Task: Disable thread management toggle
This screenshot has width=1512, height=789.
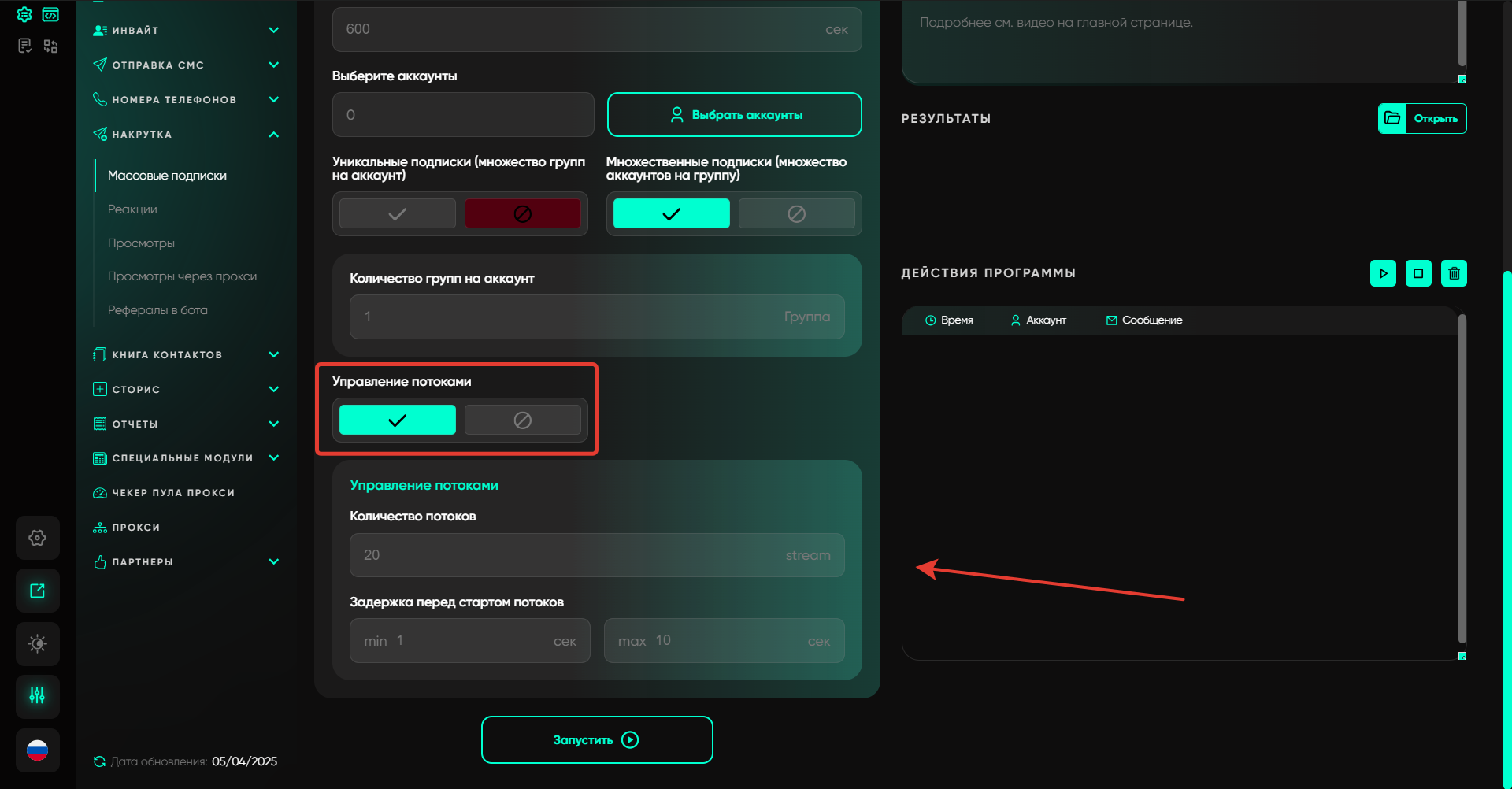Action: point(522,420)
